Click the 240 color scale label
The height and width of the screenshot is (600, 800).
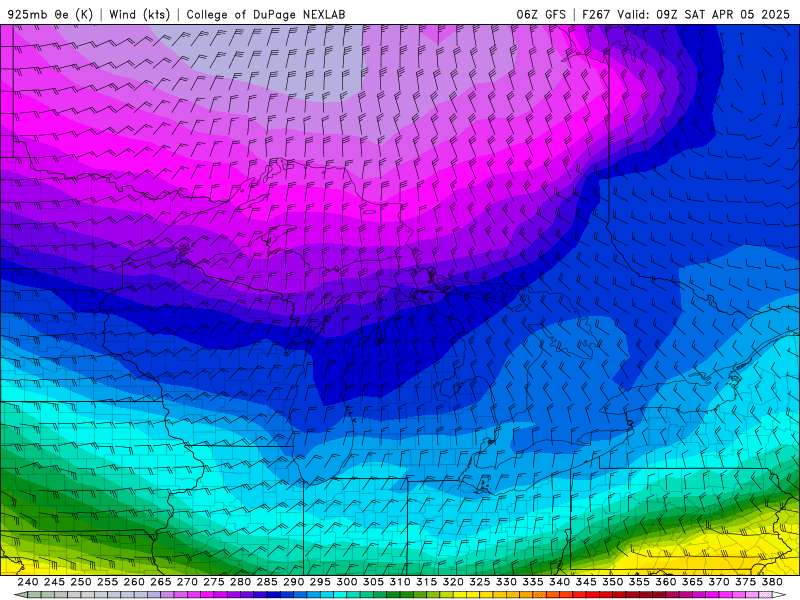pyautogui.click(x=28, y=582)
